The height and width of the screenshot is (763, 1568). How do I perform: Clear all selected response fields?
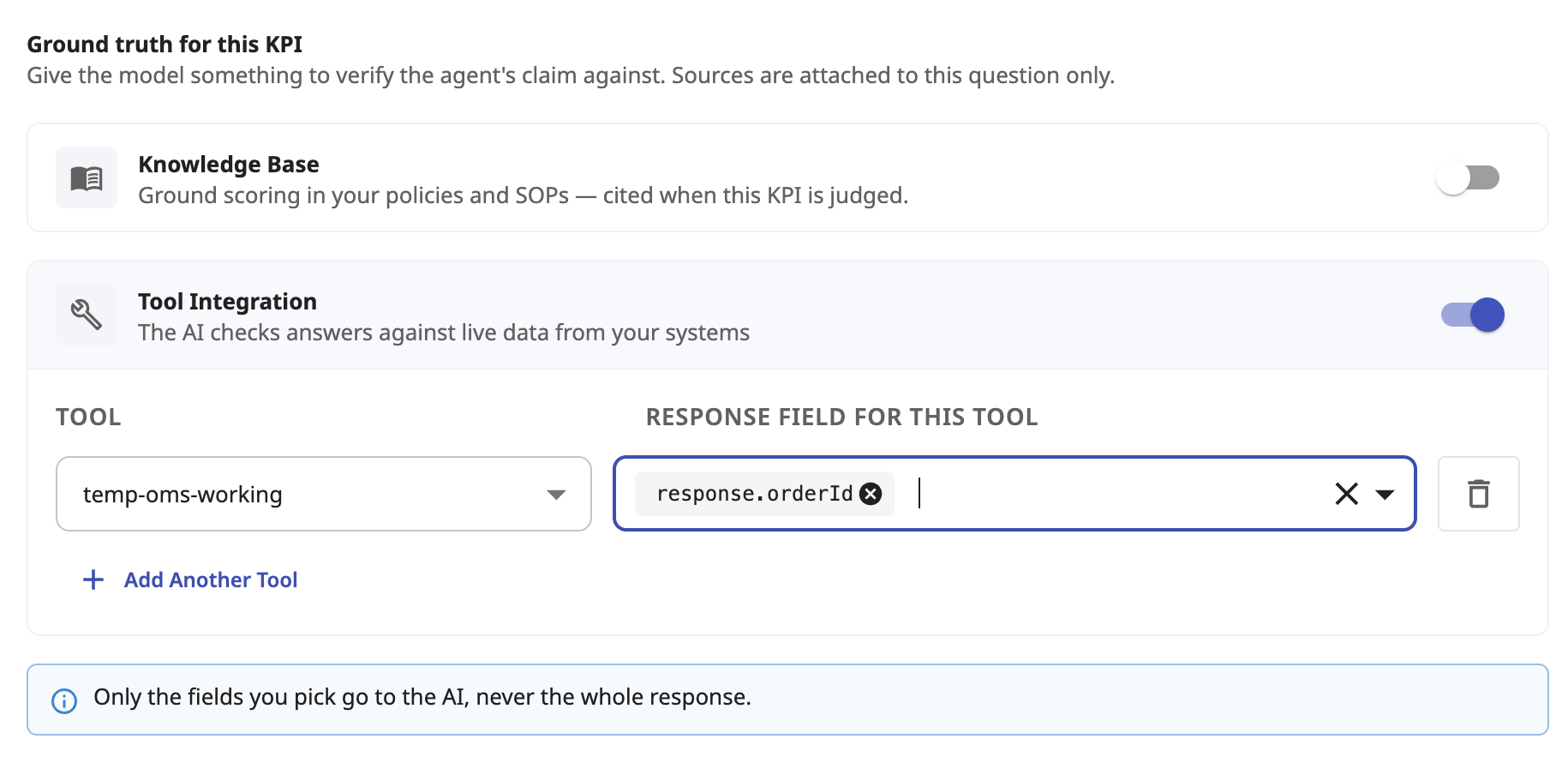click(x=1346, y=494)
